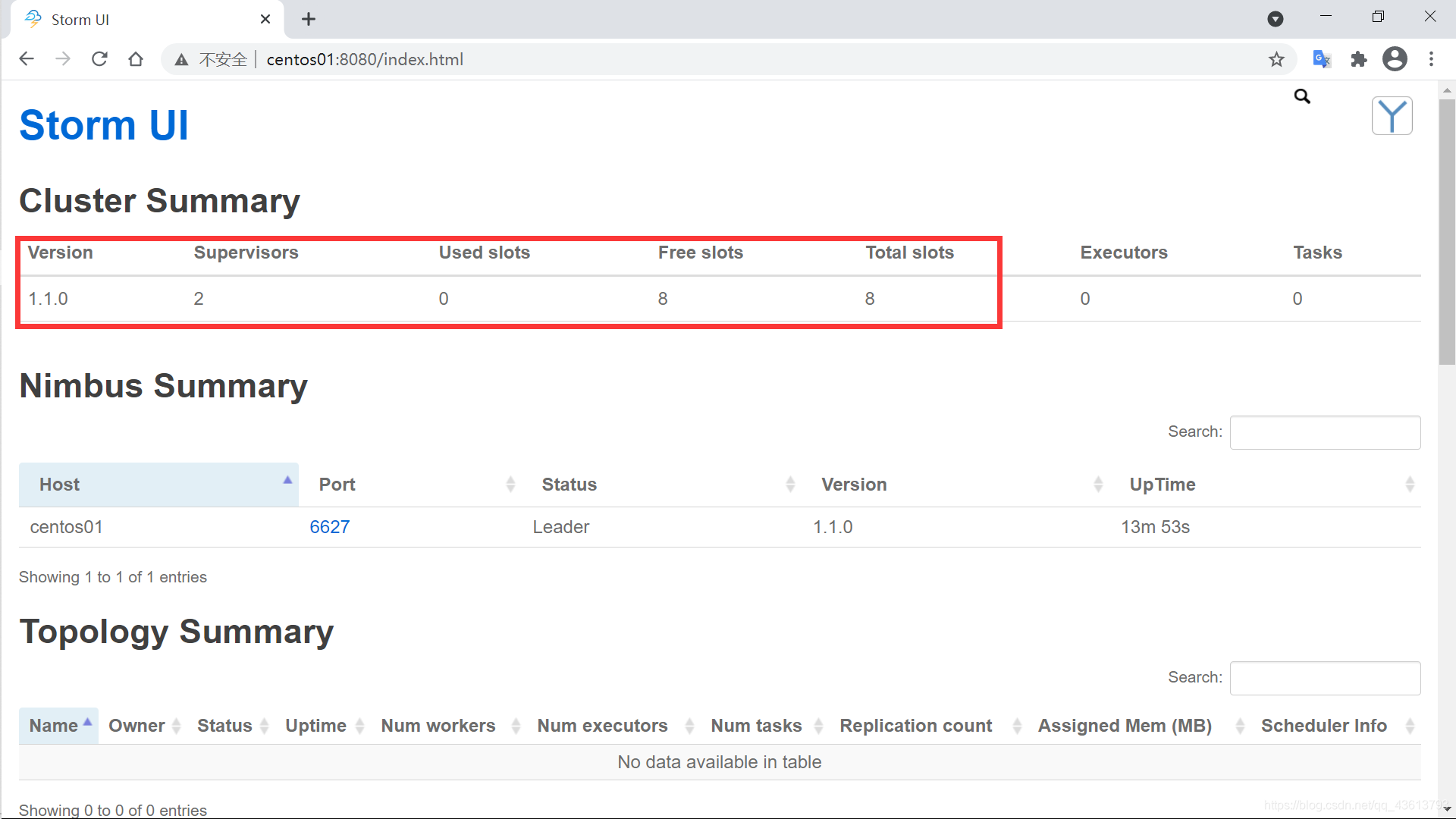Click the magnifying glass search icon
The height and width of the screenshot is (819, 1456).
(1302, 96)
